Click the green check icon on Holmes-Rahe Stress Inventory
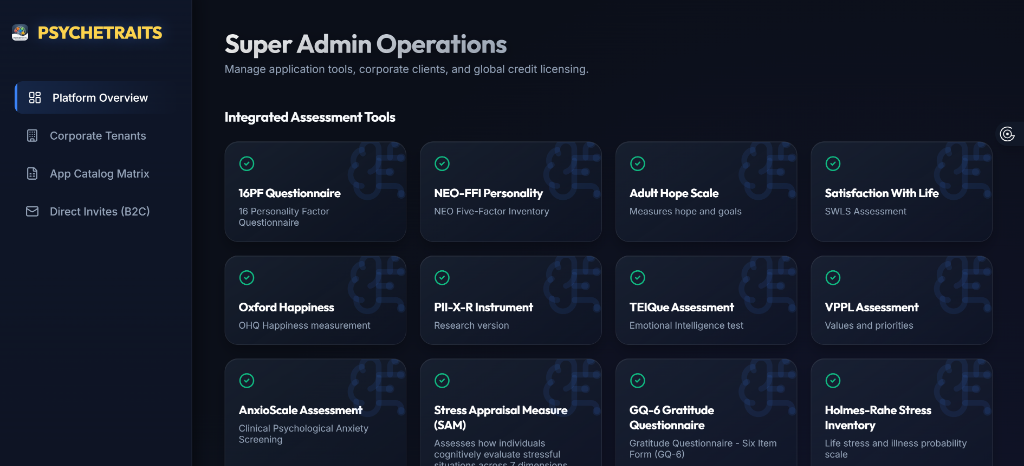 point(833,381)
